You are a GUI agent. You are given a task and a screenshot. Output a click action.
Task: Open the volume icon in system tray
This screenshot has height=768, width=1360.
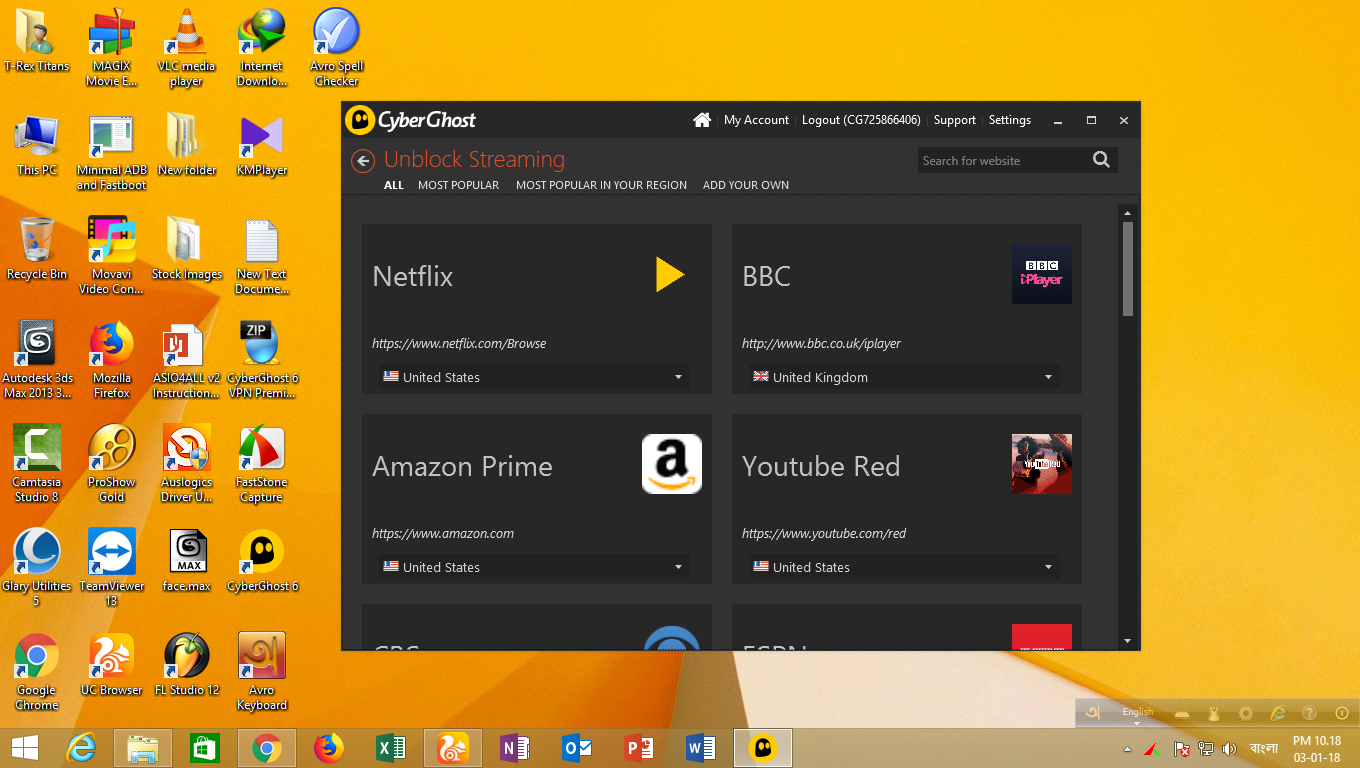click(x=1229, y=749)
